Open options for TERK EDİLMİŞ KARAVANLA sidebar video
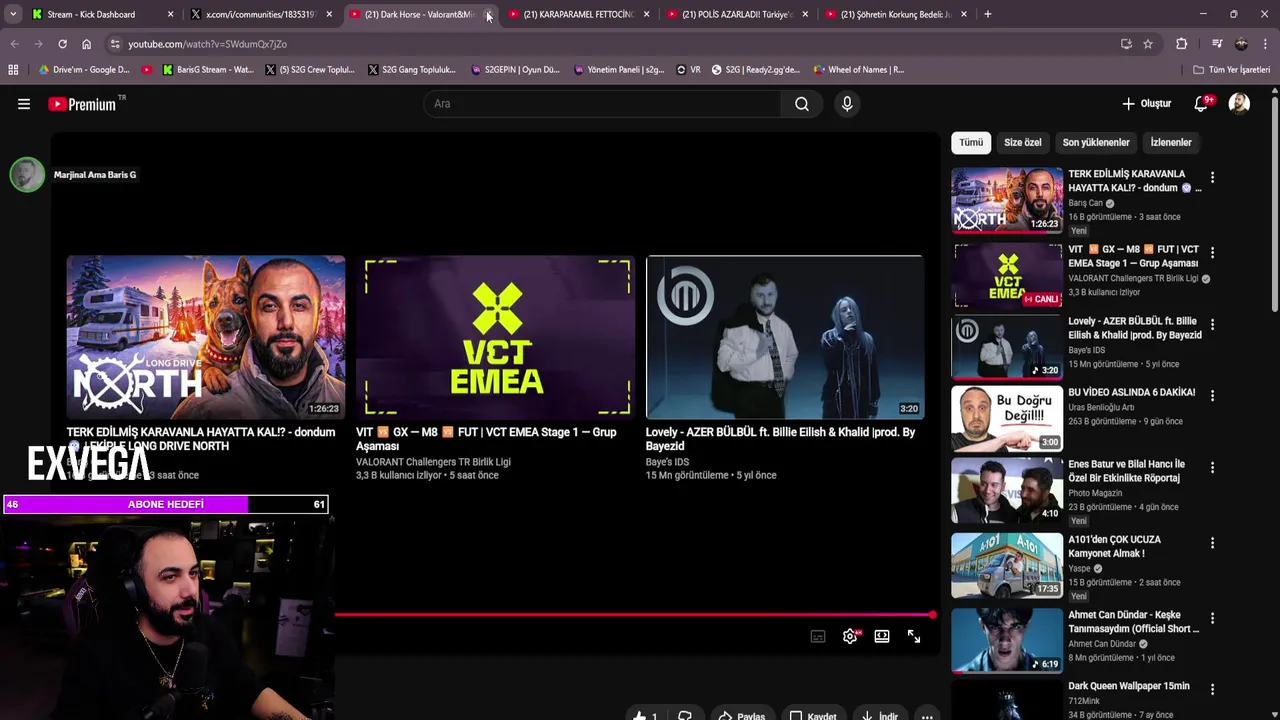 [1212, 177]
